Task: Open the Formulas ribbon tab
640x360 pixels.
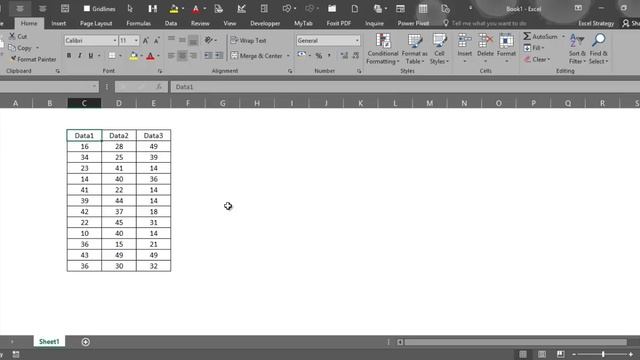Action: 138,23
